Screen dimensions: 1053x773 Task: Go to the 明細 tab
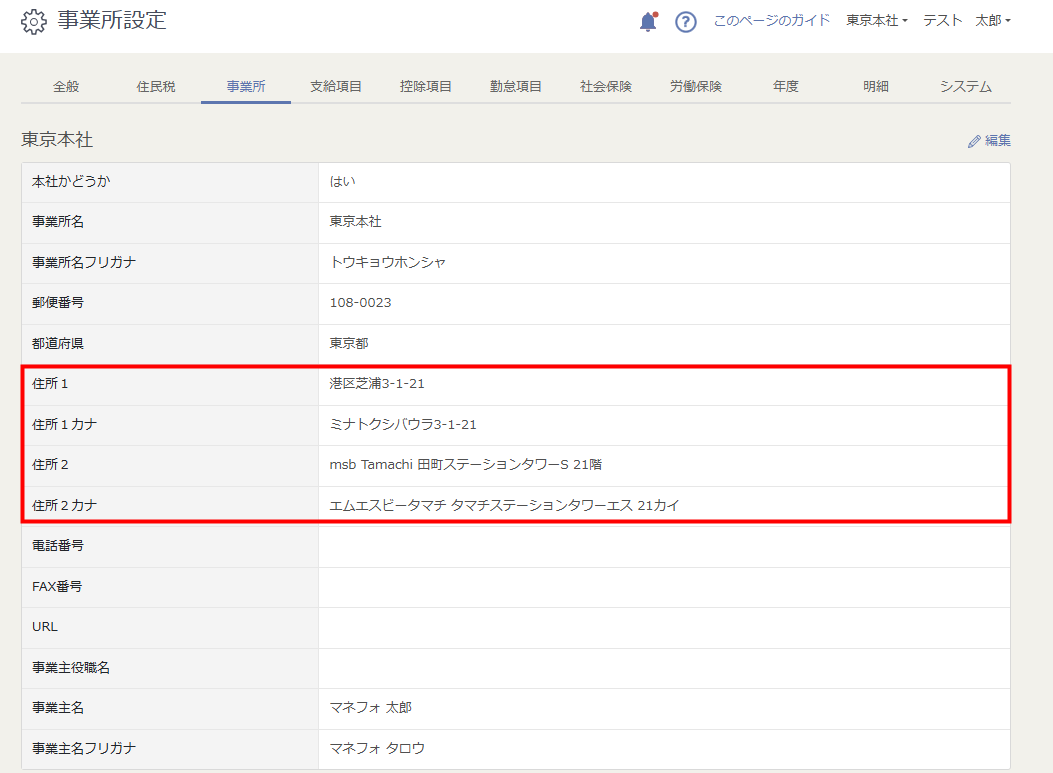click(x=876, y=87)
